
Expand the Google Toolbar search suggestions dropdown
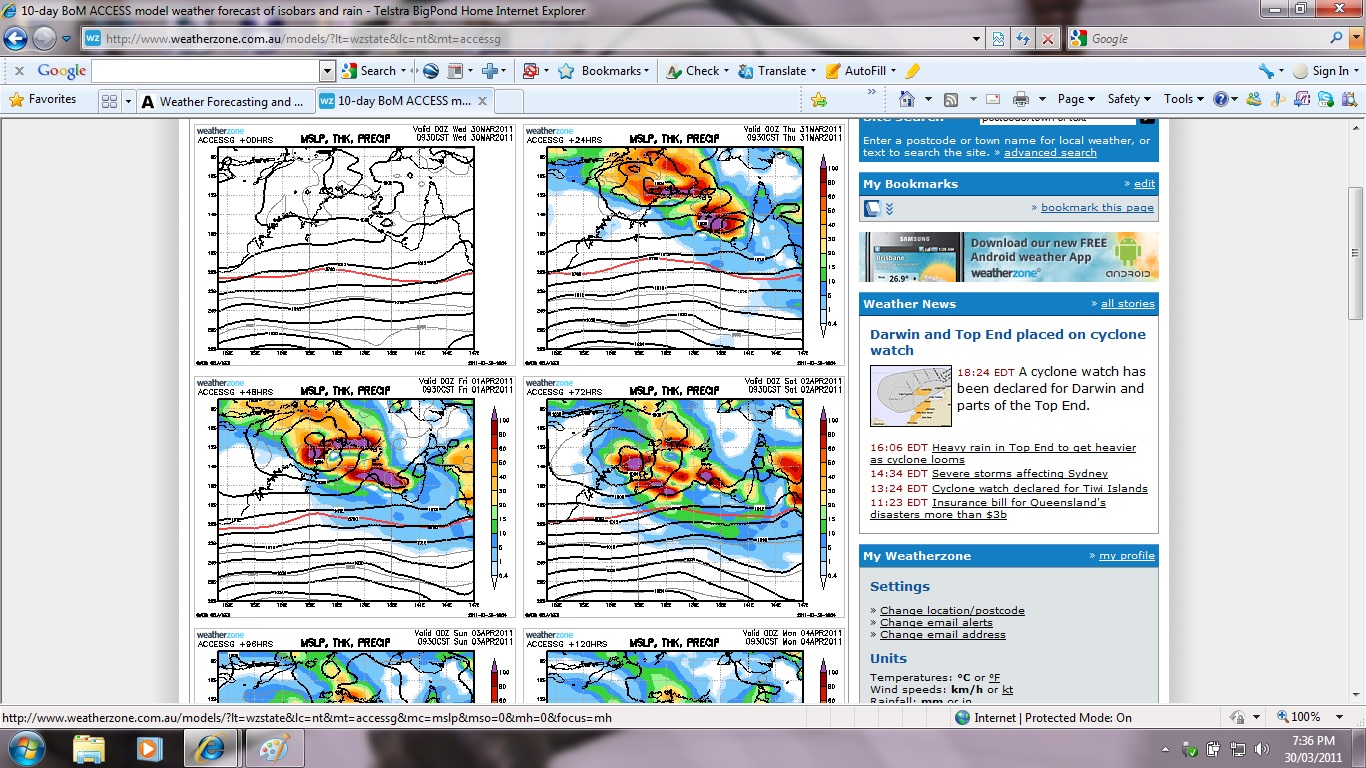[327, 71]
